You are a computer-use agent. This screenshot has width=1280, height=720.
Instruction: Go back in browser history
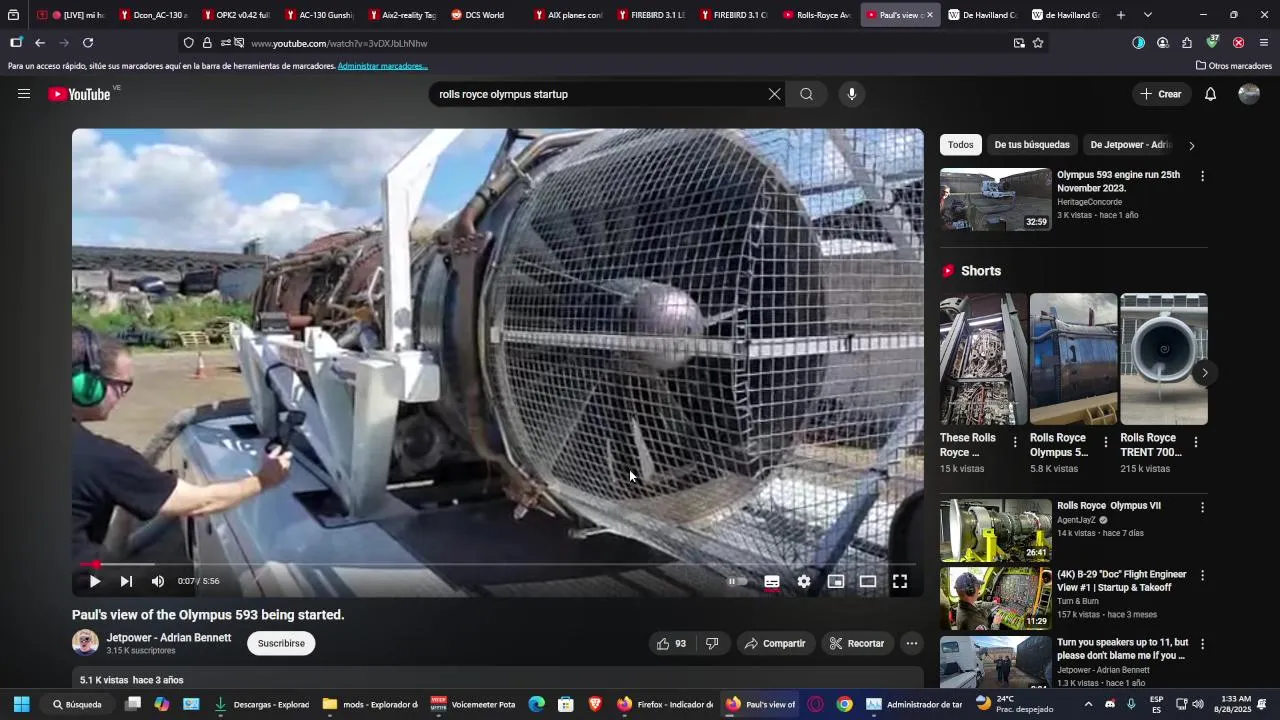point(40,43)
